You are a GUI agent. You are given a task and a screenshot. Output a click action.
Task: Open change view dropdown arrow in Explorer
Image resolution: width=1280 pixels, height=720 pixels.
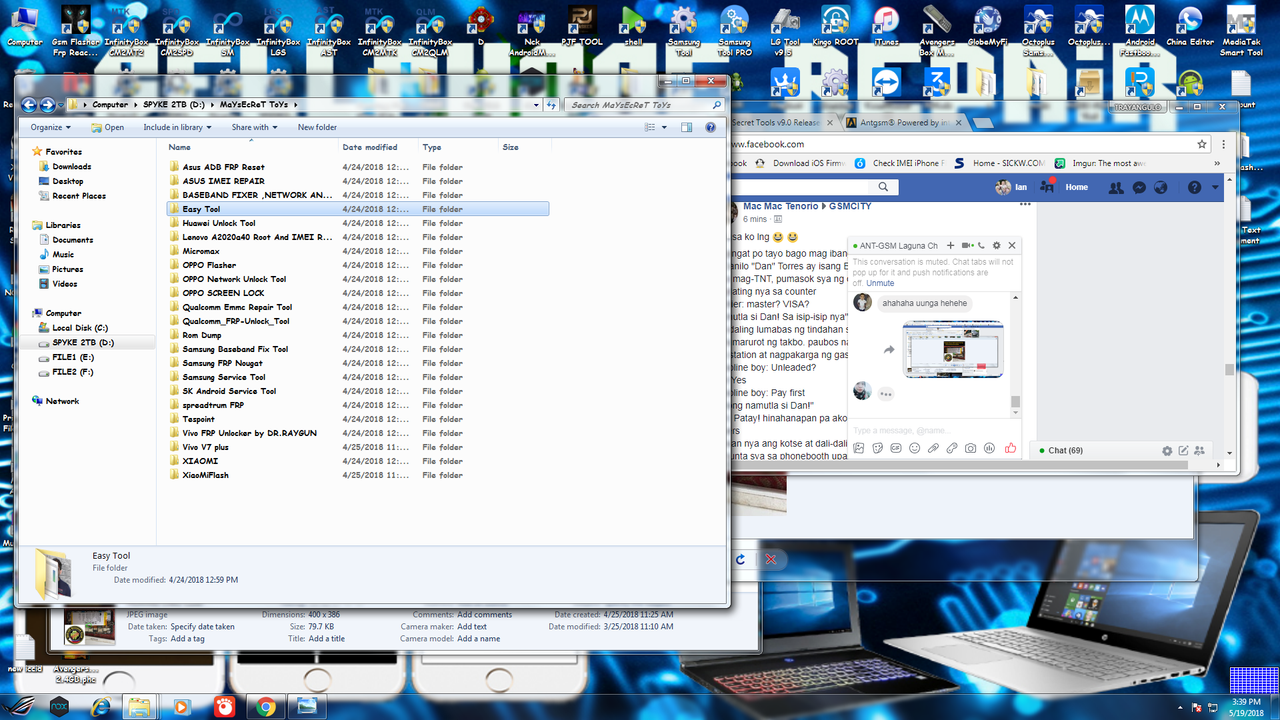664,127
